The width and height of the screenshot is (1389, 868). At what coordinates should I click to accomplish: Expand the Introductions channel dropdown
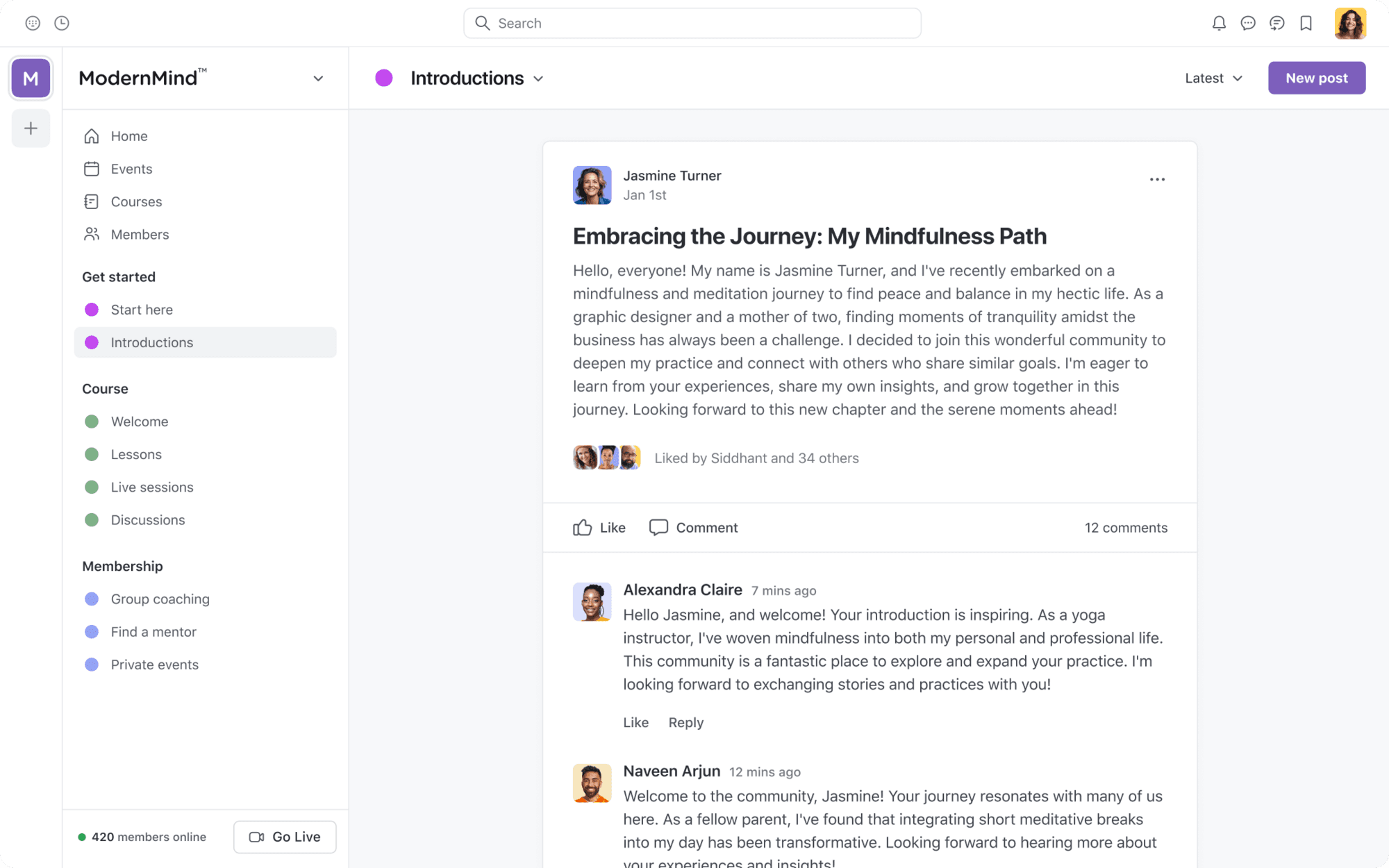[541, 78]
